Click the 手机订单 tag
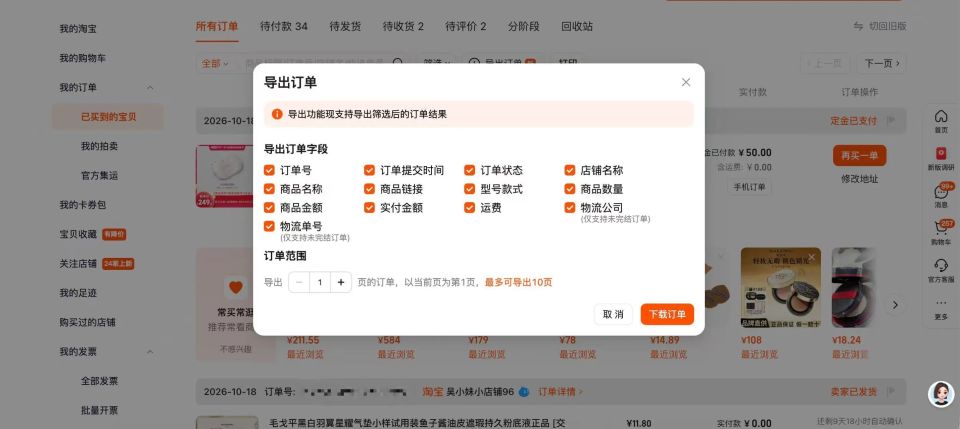This screenshot has width=960, height=429. coord(749,187)
